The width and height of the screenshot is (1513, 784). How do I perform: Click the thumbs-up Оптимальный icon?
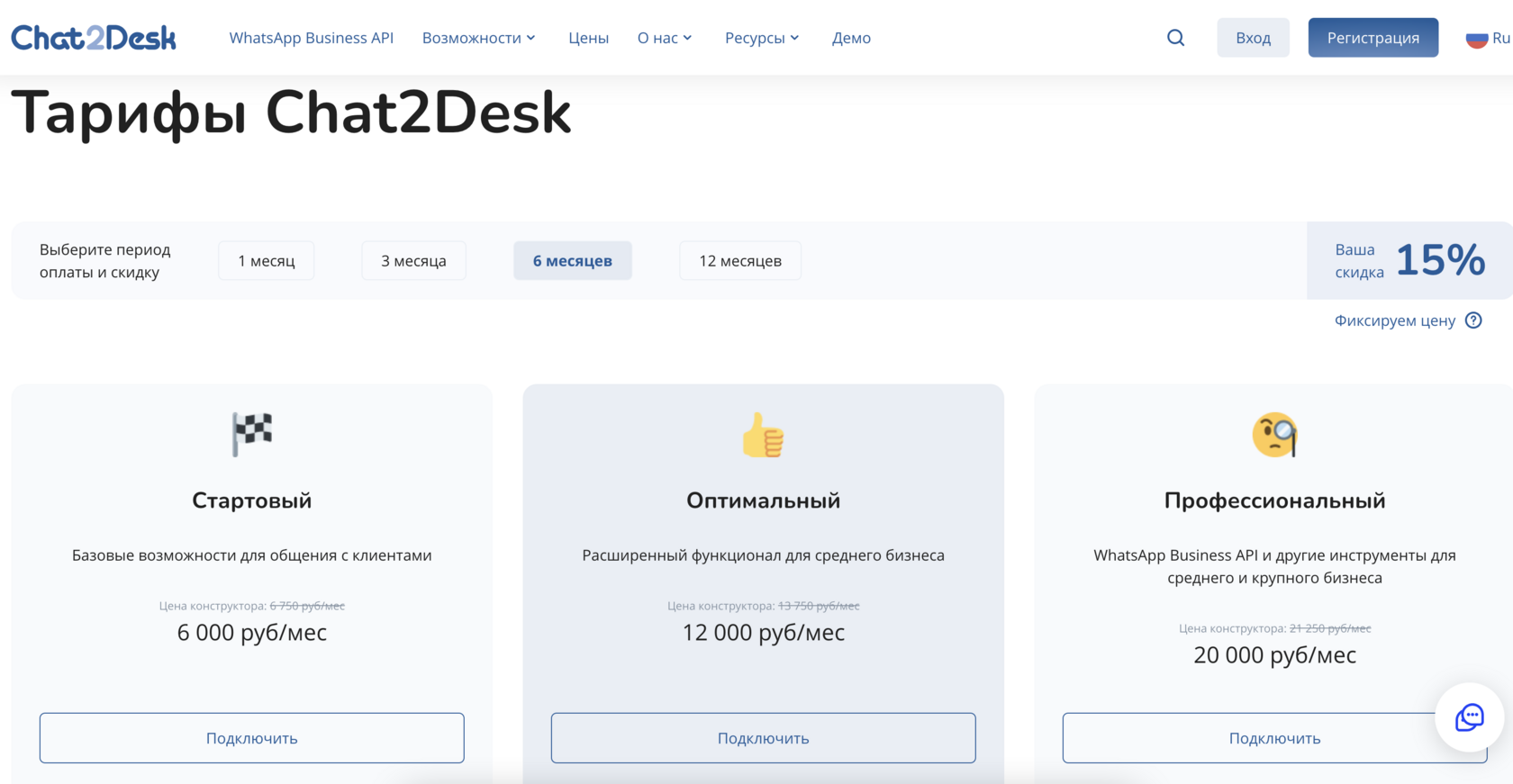764,435
